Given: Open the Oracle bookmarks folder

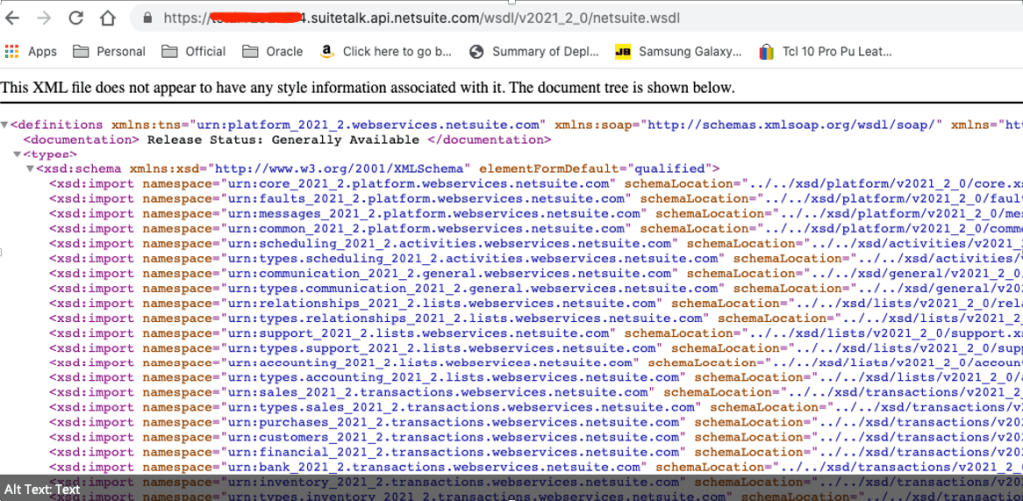Looking at the screenshot, I should [273, 51].
